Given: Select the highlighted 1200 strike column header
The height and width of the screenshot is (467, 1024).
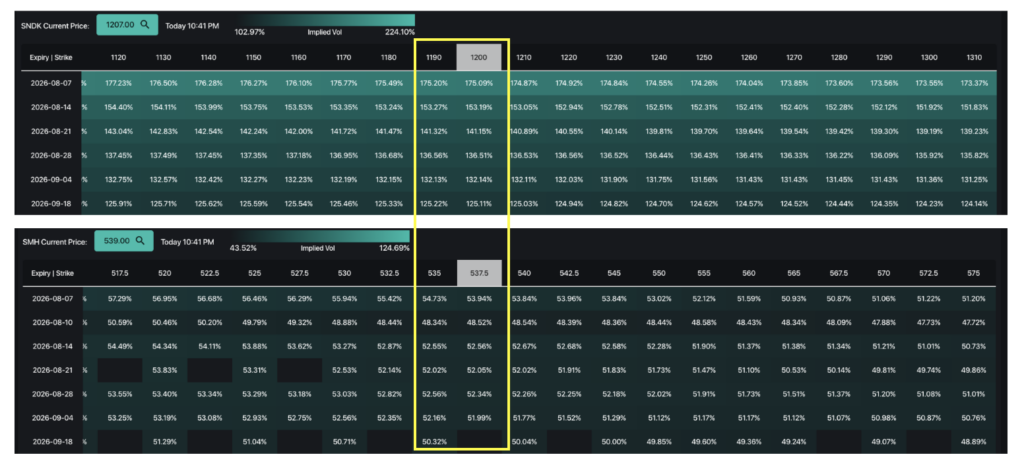Looking at the screenshot, I should pos(479,57).
